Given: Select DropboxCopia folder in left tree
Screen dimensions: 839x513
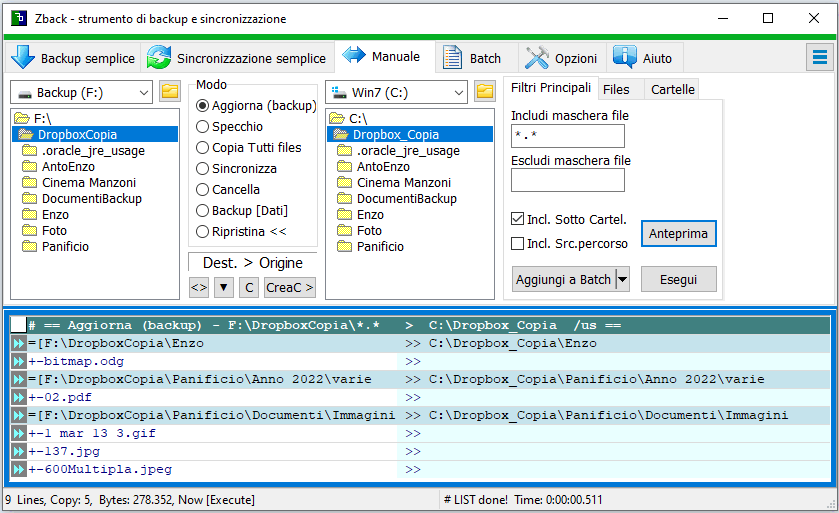Looking at the screenshot, I should [95, 134].
